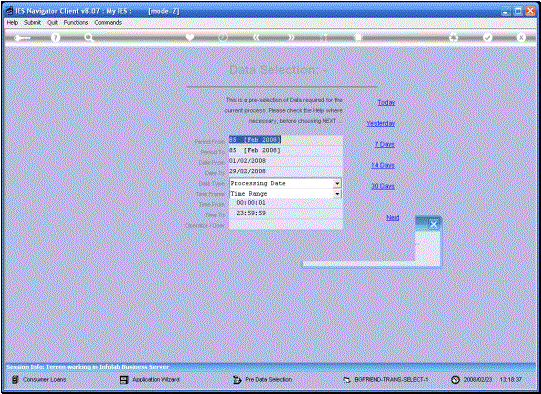The height and width of the screenshot is (394, 541).
Task: Expand the Time Range dropdown
Action: click(337, 194)
